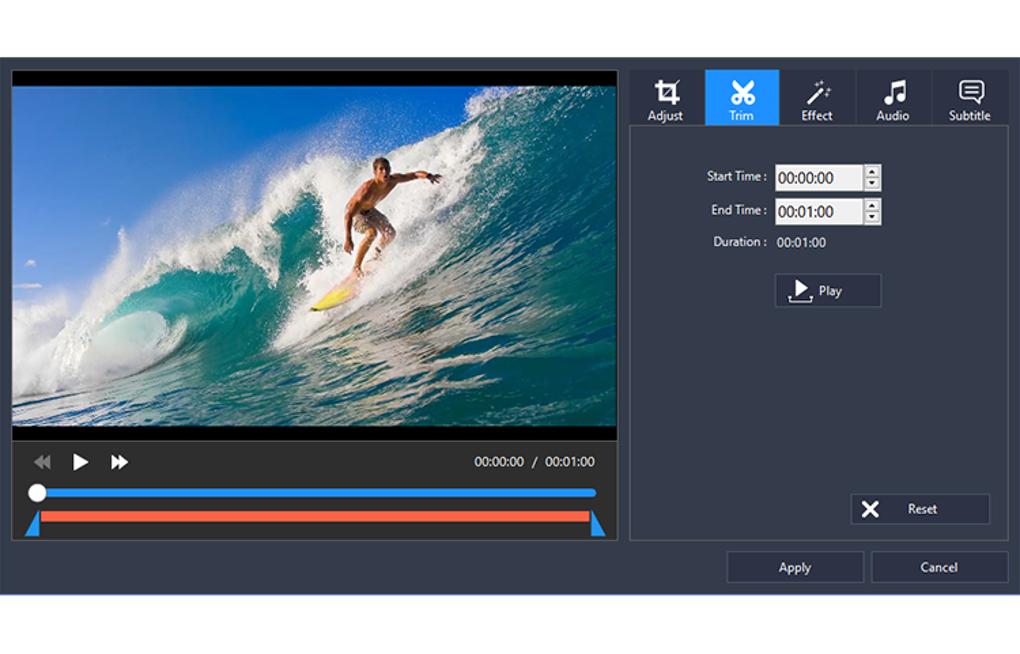The width and height of the screenshot is (1020, 654).
Task: Reset the trim settings
Action: [x=920, y=509]
